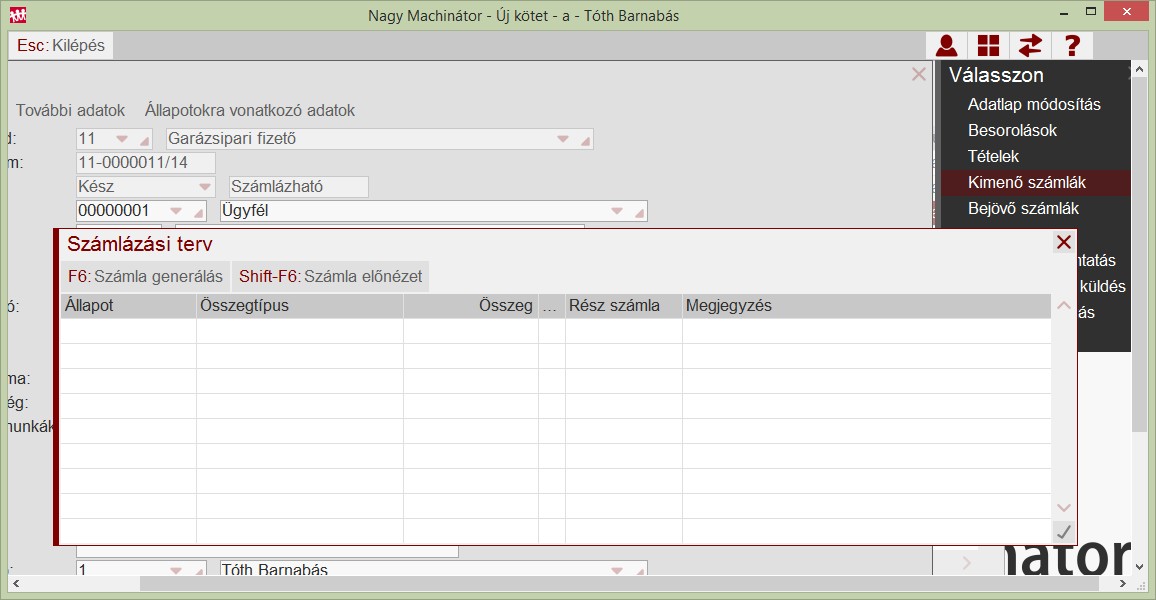
Task: Click left arrow of horizontal scrollbar
Action: tap(16, 584)
